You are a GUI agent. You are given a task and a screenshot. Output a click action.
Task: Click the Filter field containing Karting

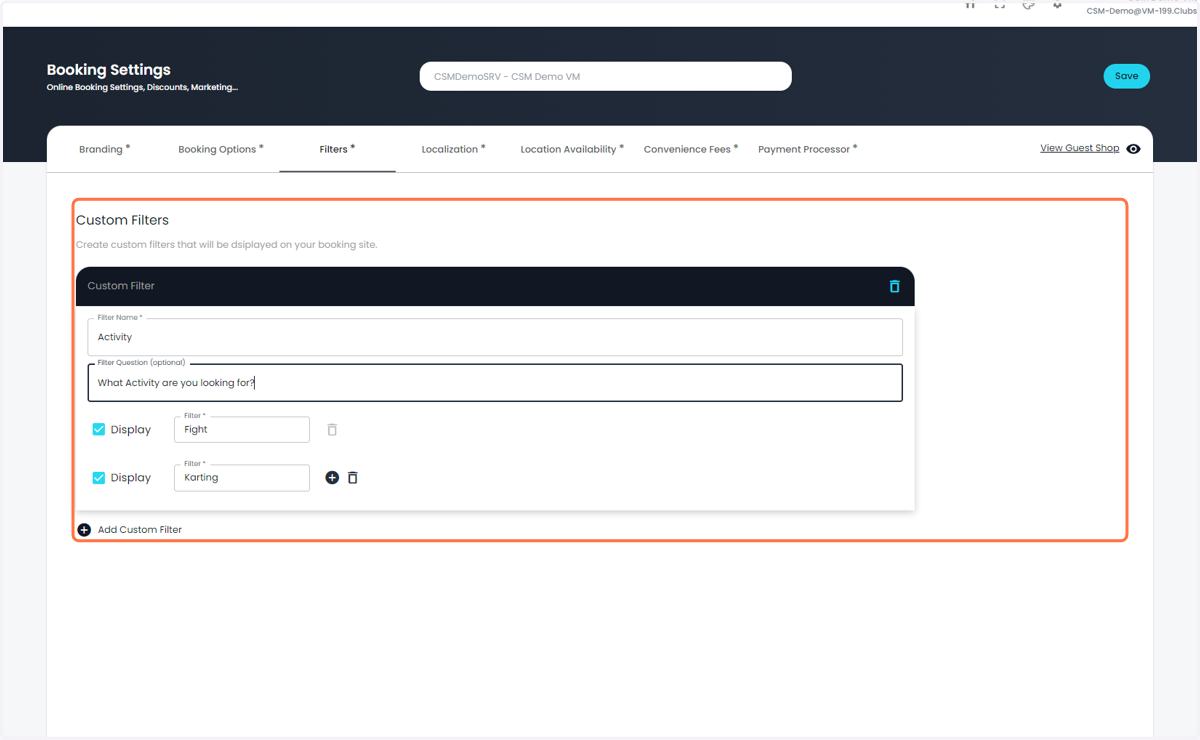tap(242, 478)
